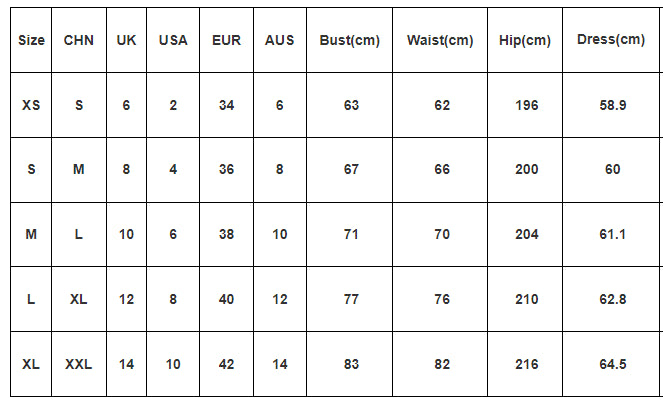The image size is (663, 402).
Task: Select the Waist(cm) column header
Action: 441,40
